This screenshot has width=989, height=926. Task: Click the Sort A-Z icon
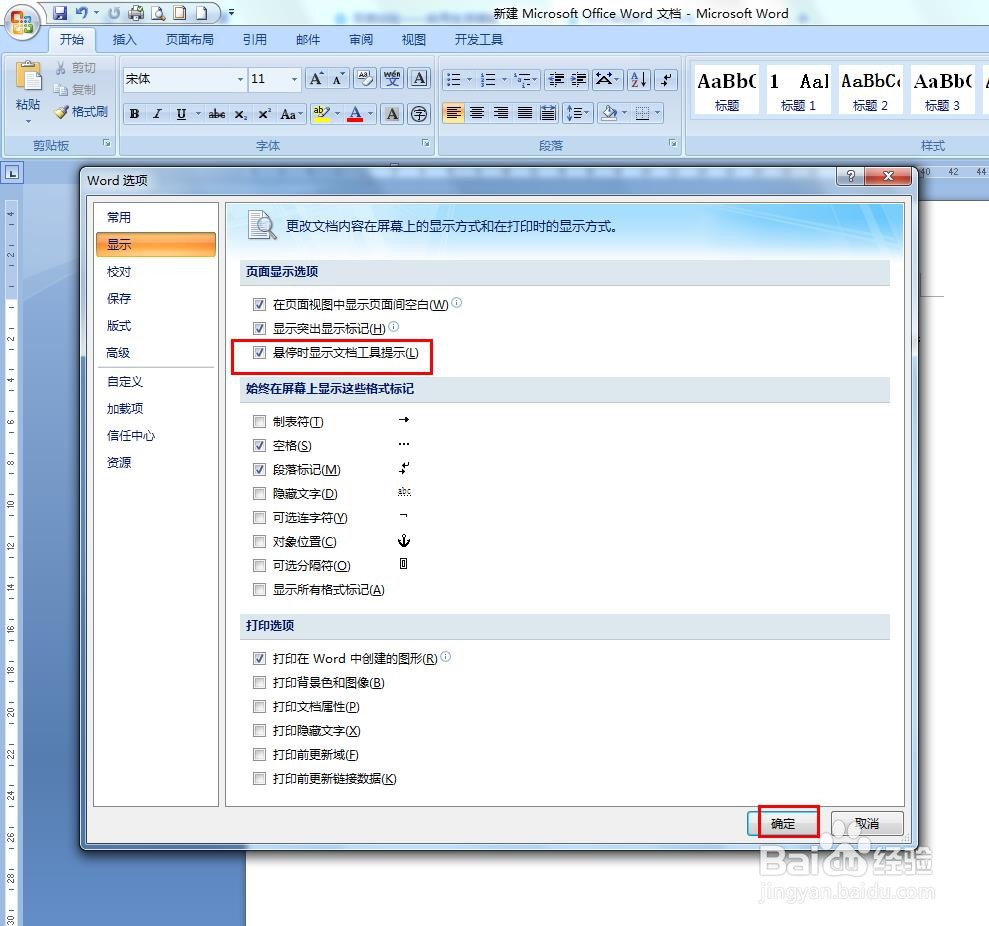click(x=638, y=79)
